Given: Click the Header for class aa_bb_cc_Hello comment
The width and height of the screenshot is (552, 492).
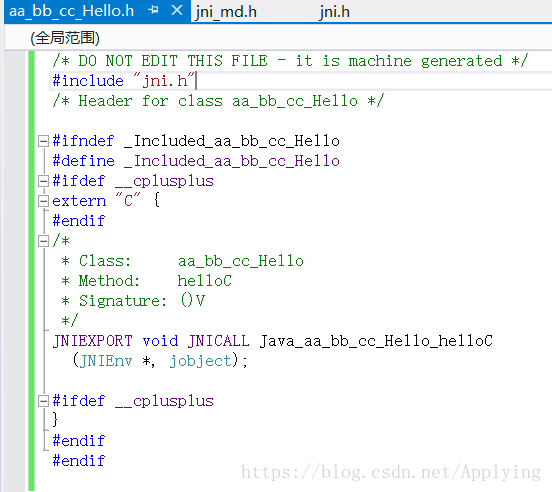Looking at the screenshot, I should coord(218,101).
